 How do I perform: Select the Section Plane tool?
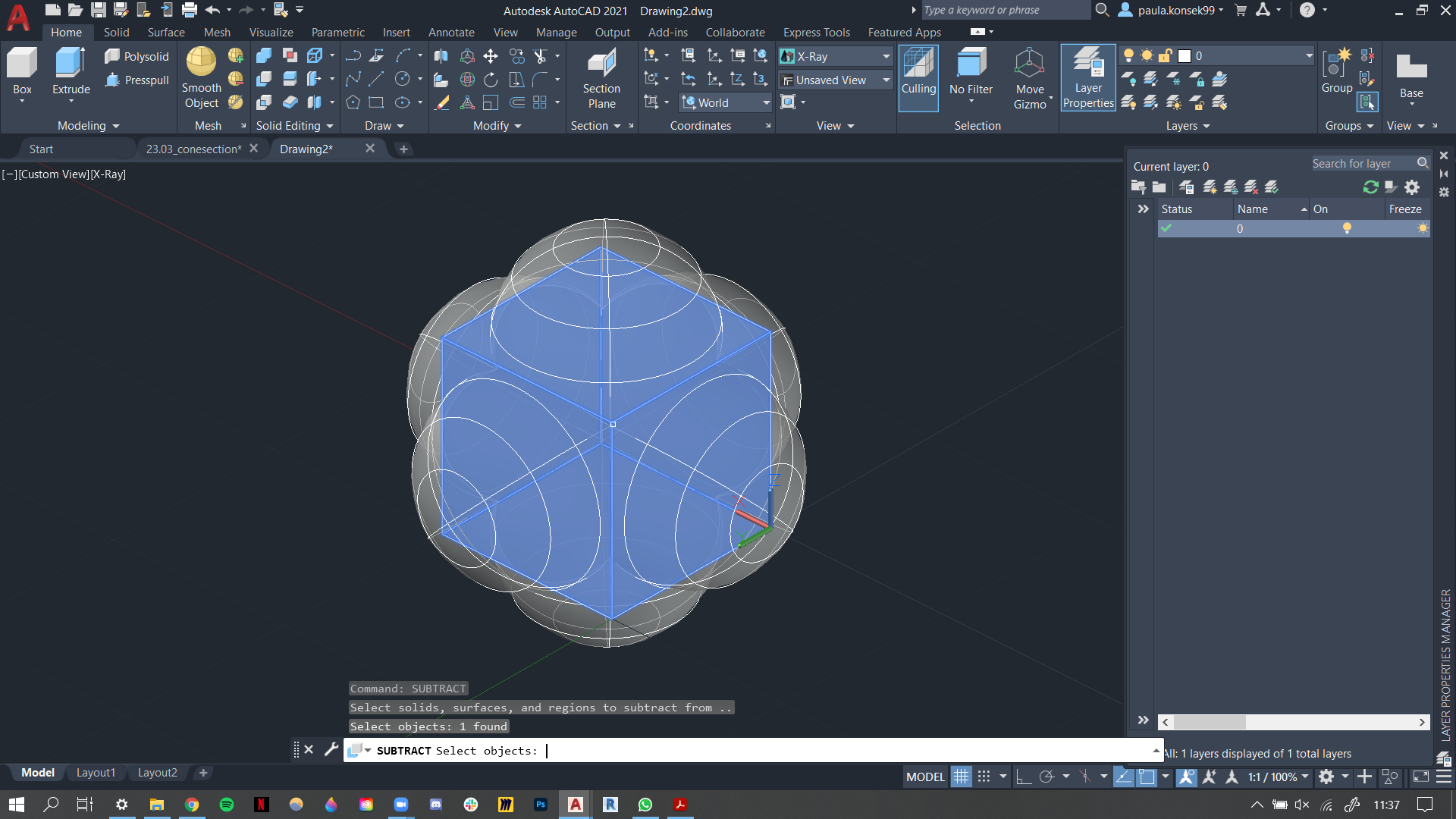[x=601, y=78]
